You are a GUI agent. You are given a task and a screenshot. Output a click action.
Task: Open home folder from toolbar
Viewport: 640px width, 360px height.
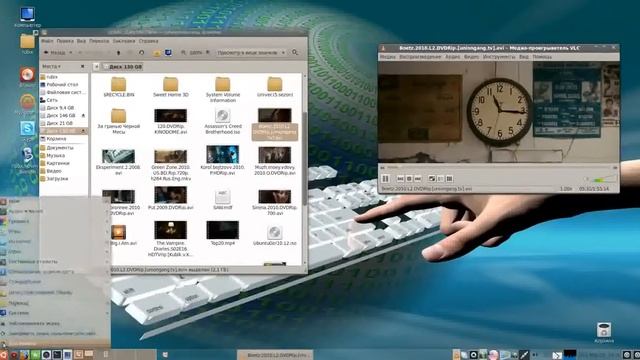click(157, 53)
